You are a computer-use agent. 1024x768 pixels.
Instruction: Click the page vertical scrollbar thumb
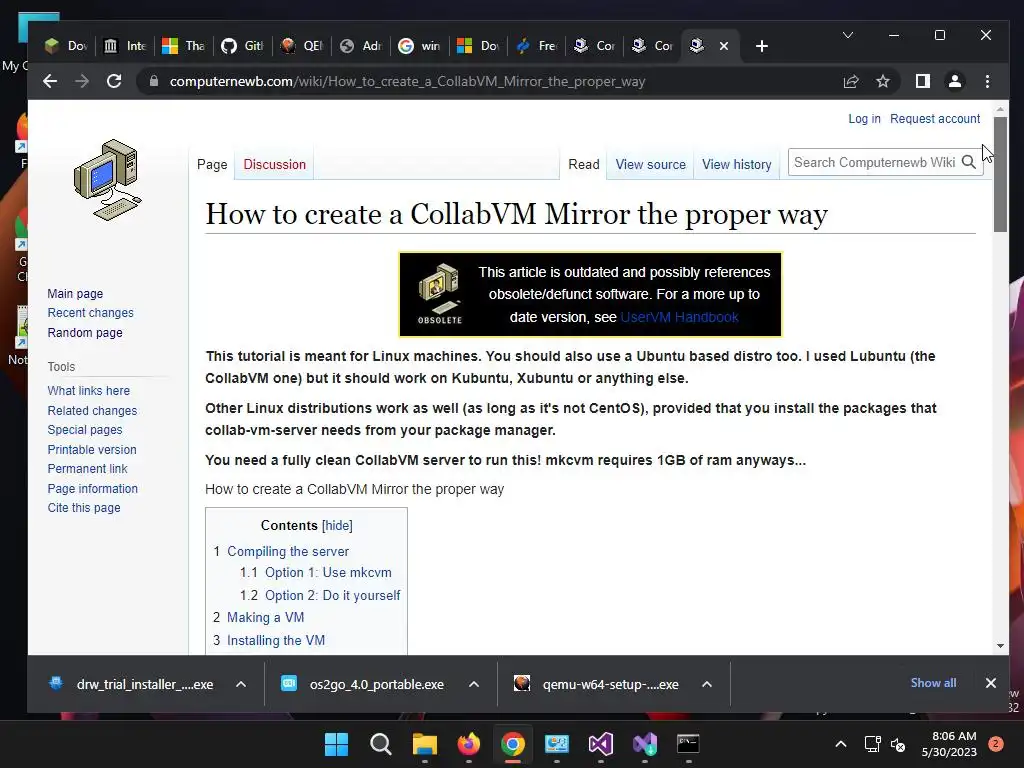coord(1000,174)
